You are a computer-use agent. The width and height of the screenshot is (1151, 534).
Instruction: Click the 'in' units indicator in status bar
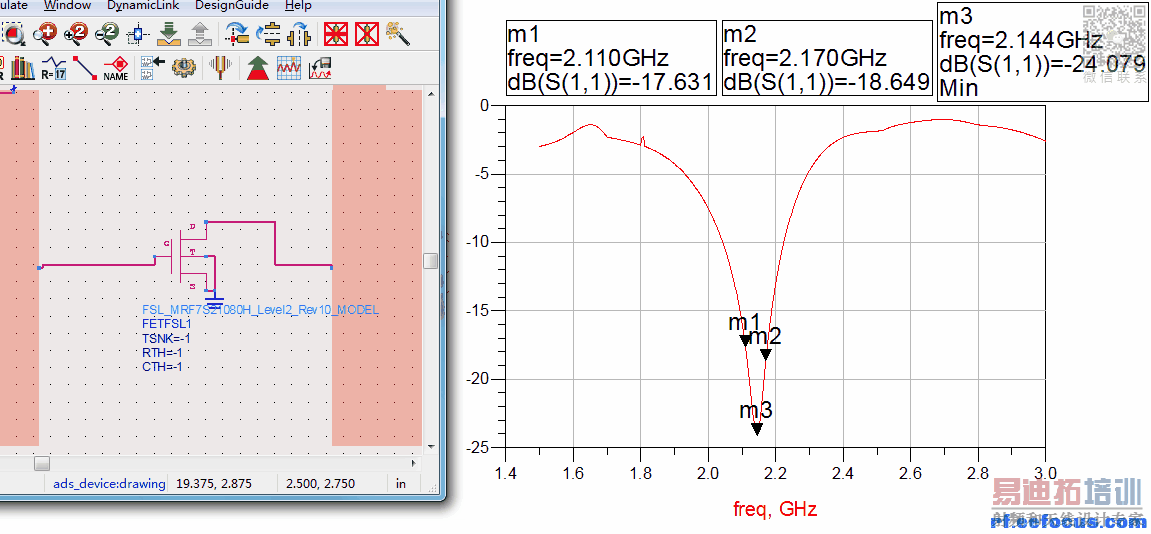[x=401, y=483]
